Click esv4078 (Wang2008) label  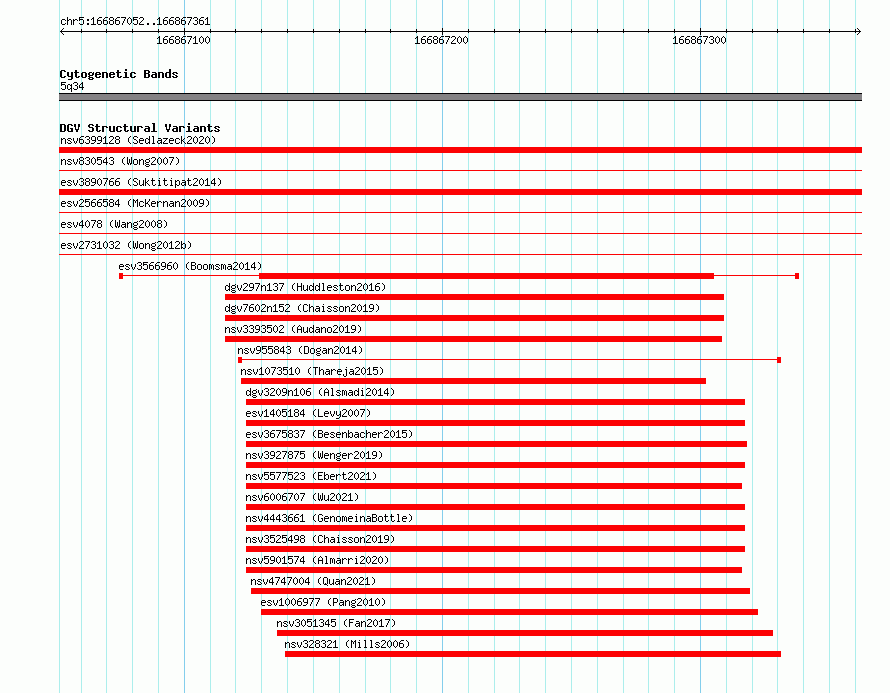114,224
